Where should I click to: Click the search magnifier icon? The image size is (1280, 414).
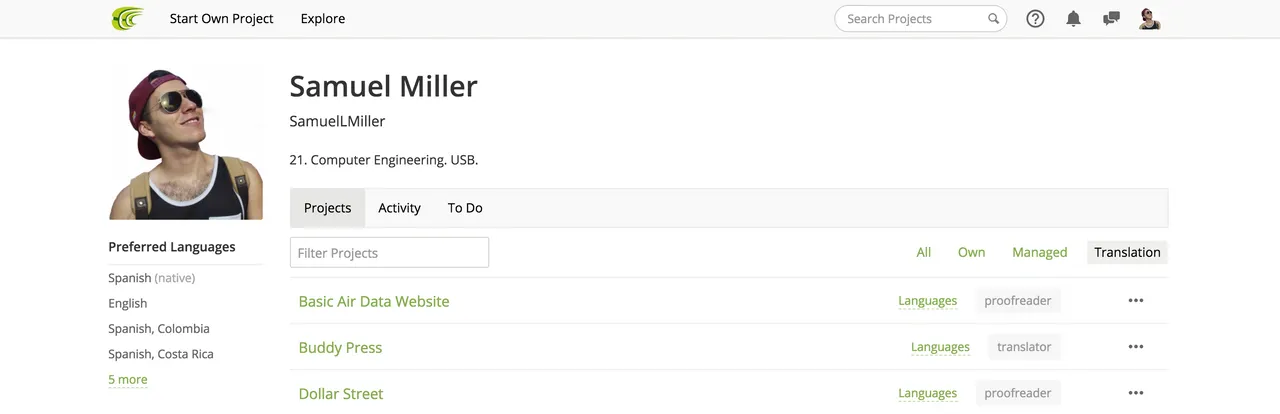[x=993, y=19]
